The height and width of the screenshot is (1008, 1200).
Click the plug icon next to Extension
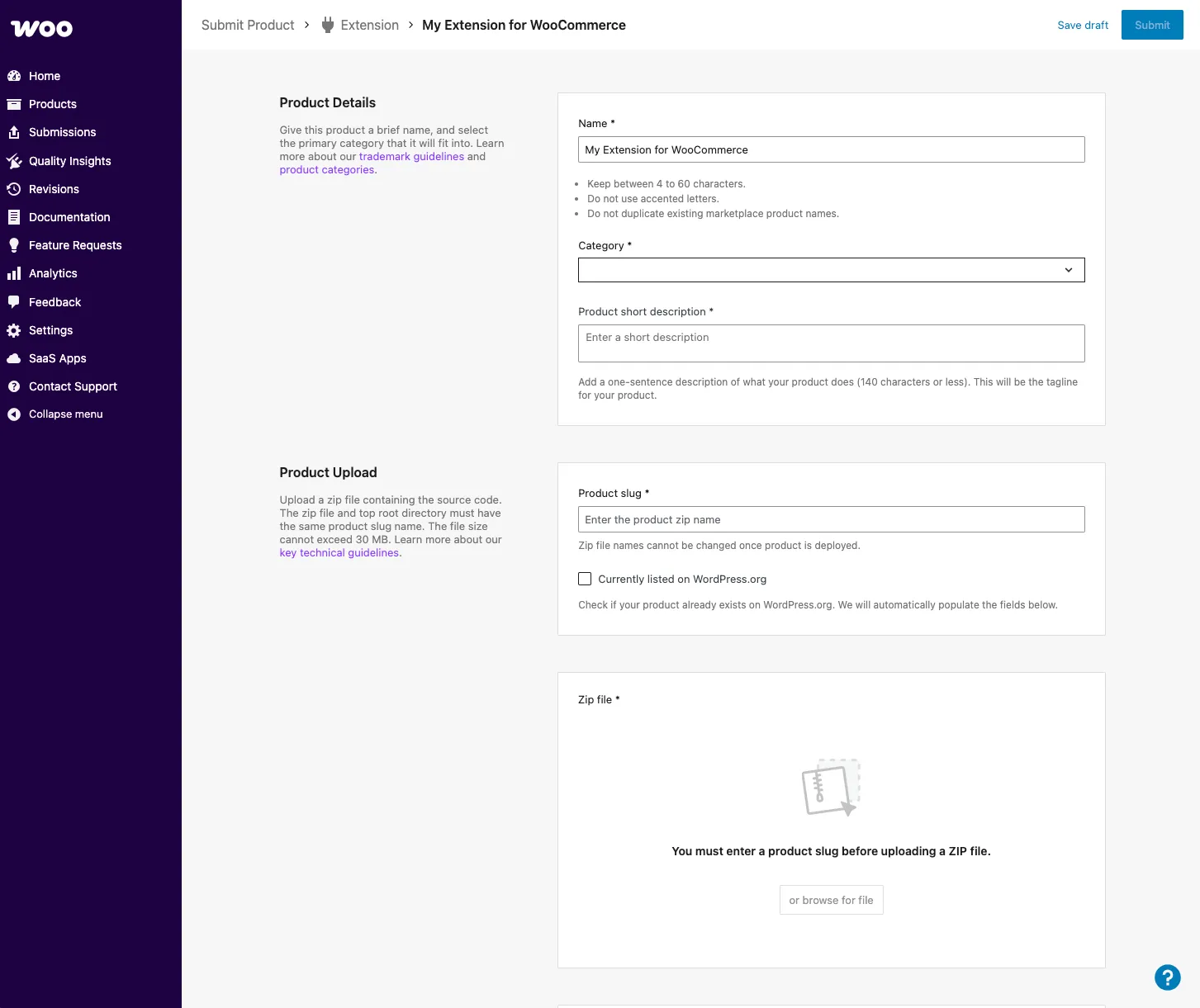325,25
